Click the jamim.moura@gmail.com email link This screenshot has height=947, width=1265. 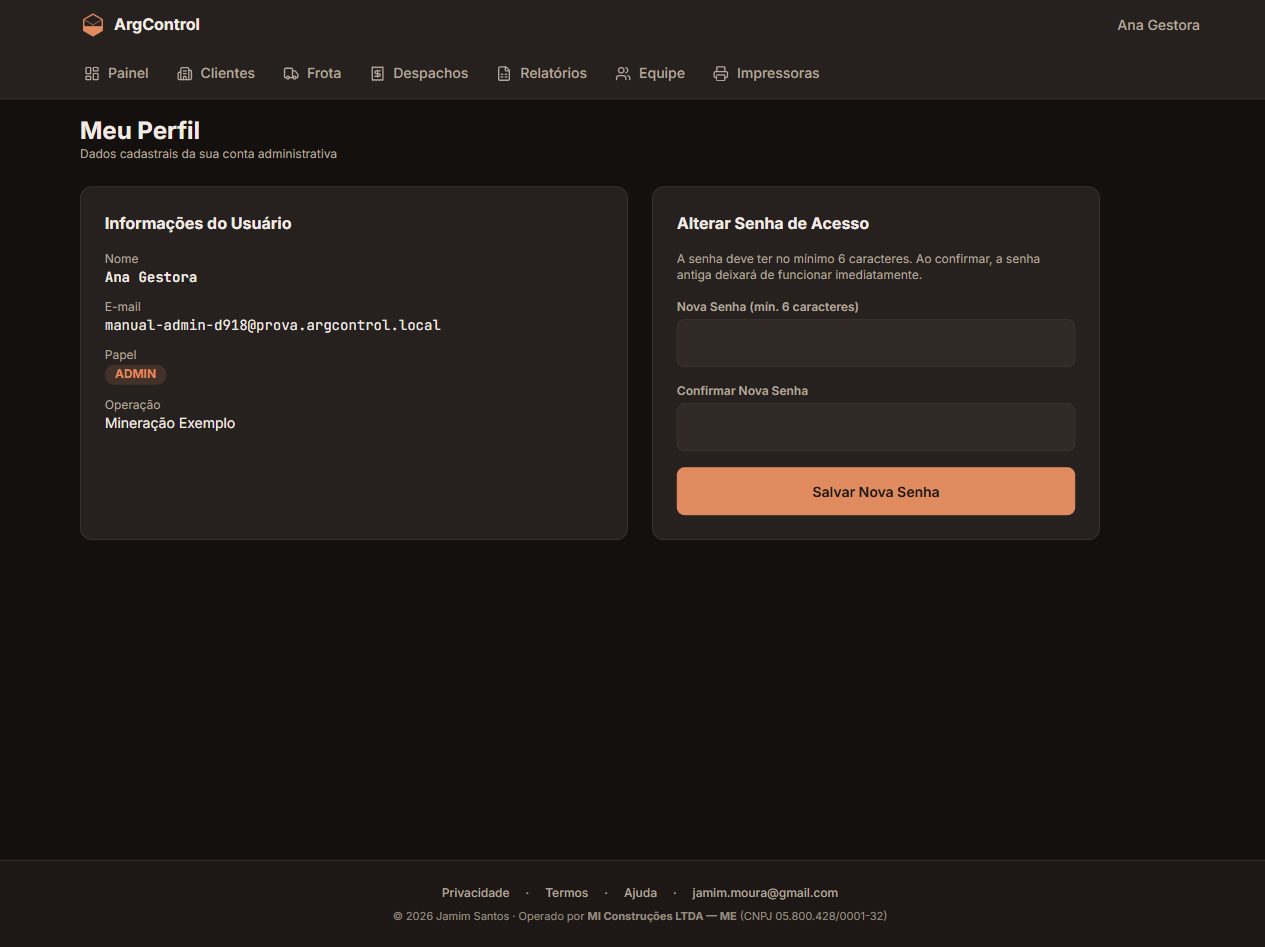(x=765, y=893)
